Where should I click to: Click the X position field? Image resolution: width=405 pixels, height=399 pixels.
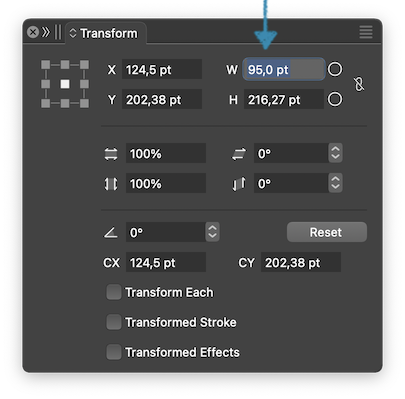pyautogui.click(x=162, y=69)
